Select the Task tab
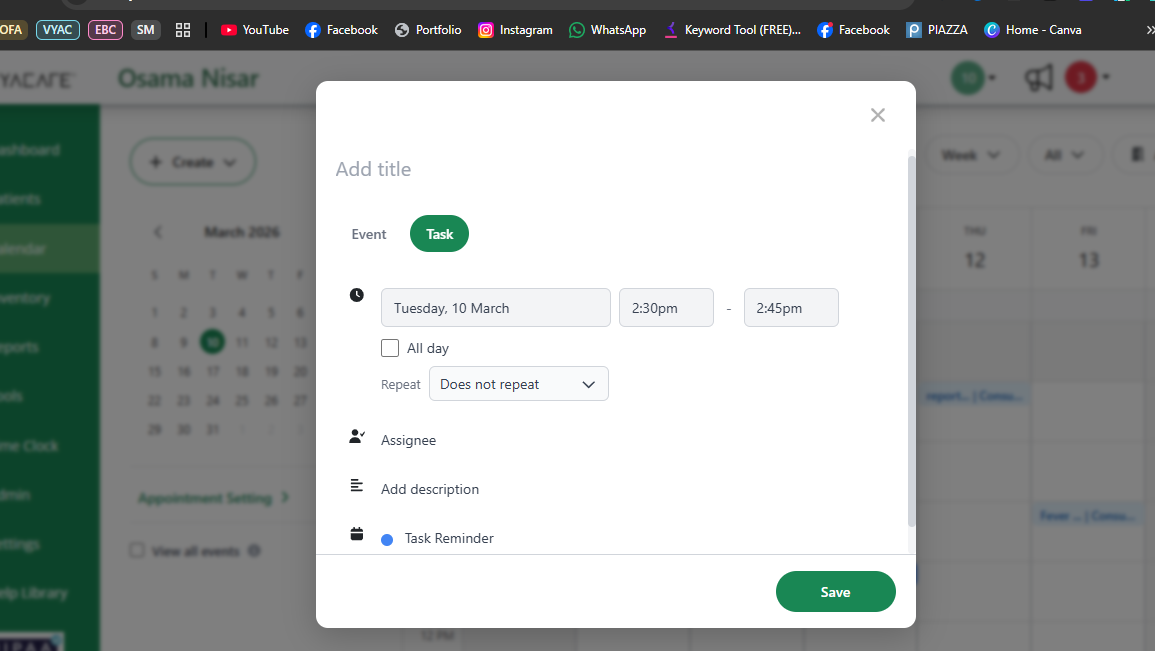The height and width of the screenshot is (651, 1155). pos(439,234)
